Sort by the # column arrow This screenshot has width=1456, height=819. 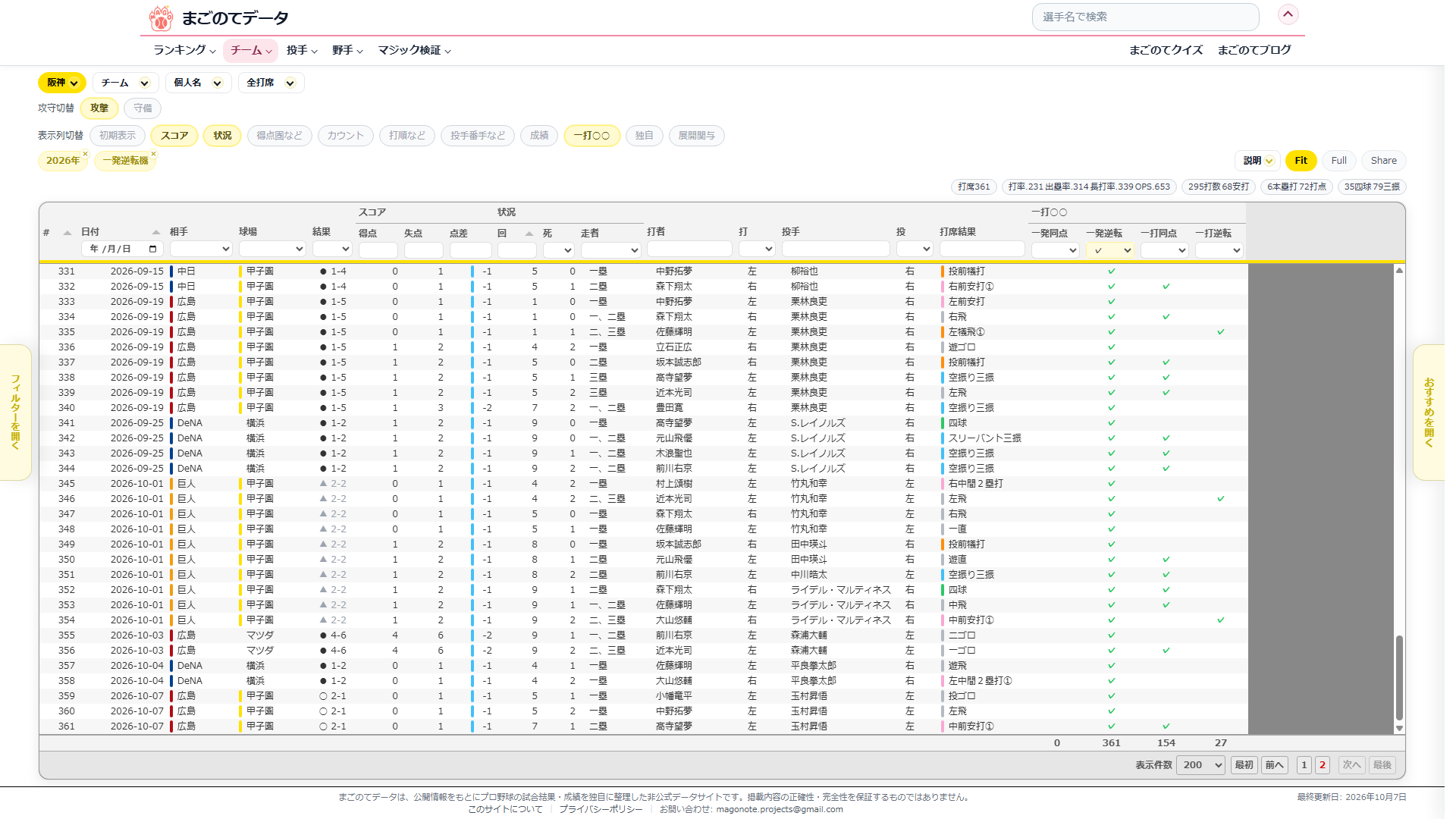click(67, 233)
